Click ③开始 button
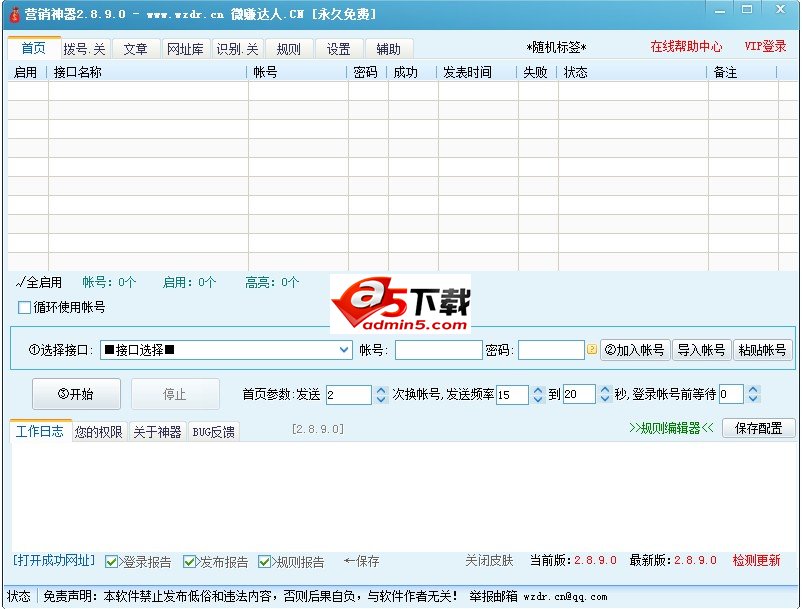This screenshot has height=609, width=802. (76, 394)
